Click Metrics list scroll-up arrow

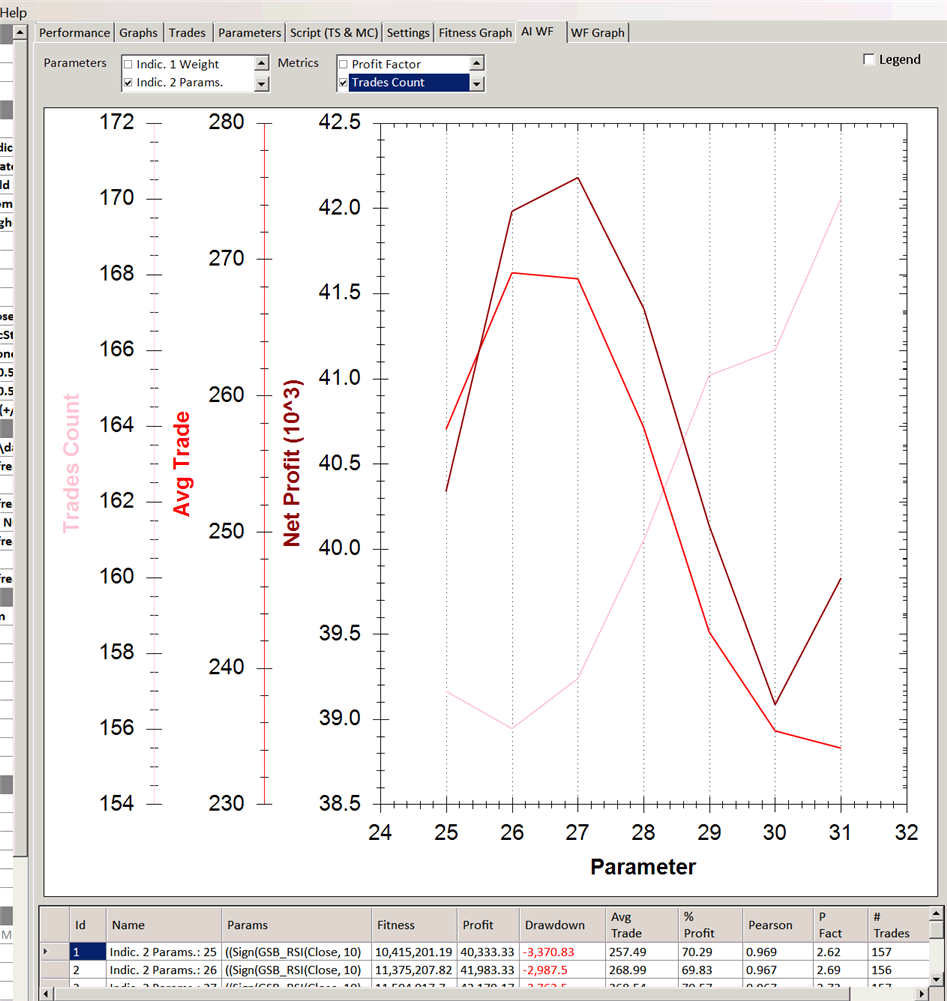477,64
